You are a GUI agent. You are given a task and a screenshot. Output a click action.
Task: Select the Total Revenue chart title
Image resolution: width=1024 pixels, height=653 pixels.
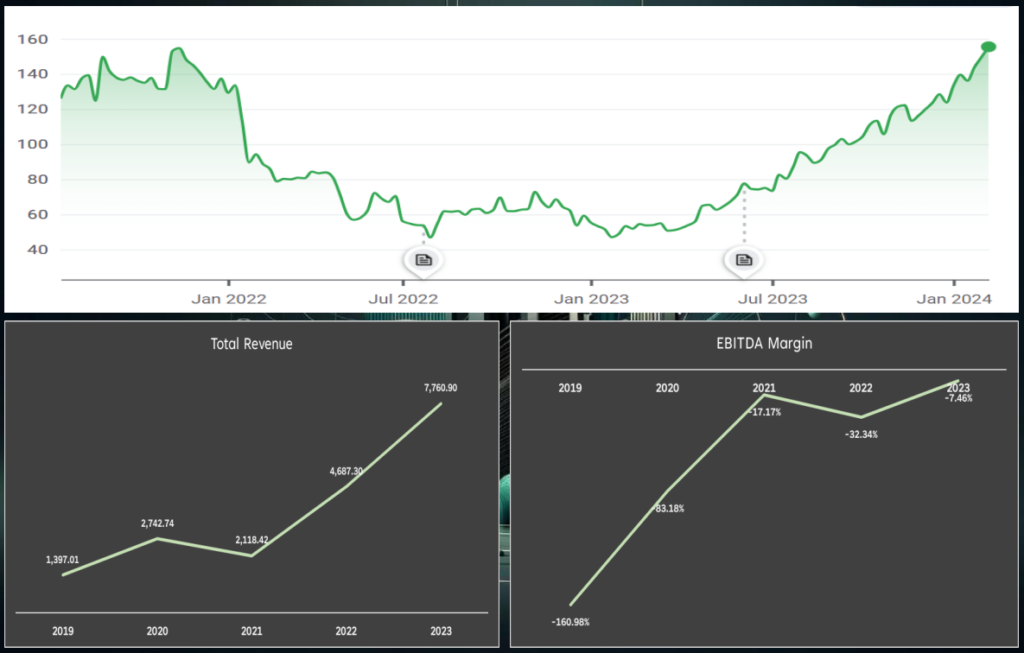tap(251, 344)
